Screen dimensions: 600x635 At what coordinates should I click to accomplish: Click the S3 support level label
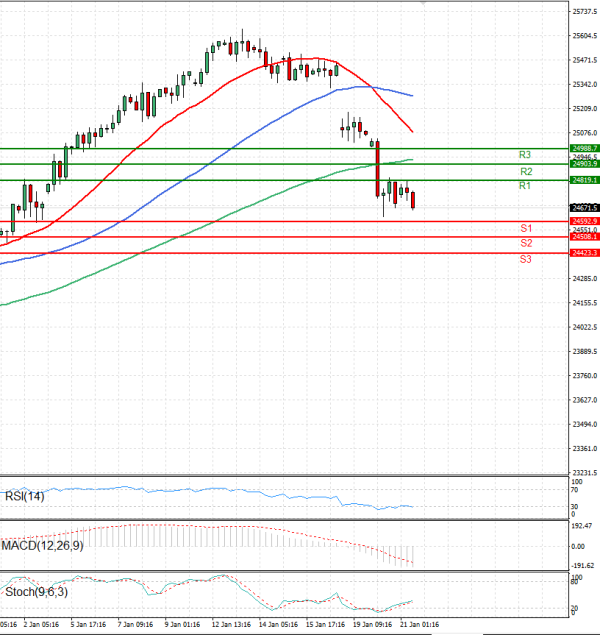525,260
